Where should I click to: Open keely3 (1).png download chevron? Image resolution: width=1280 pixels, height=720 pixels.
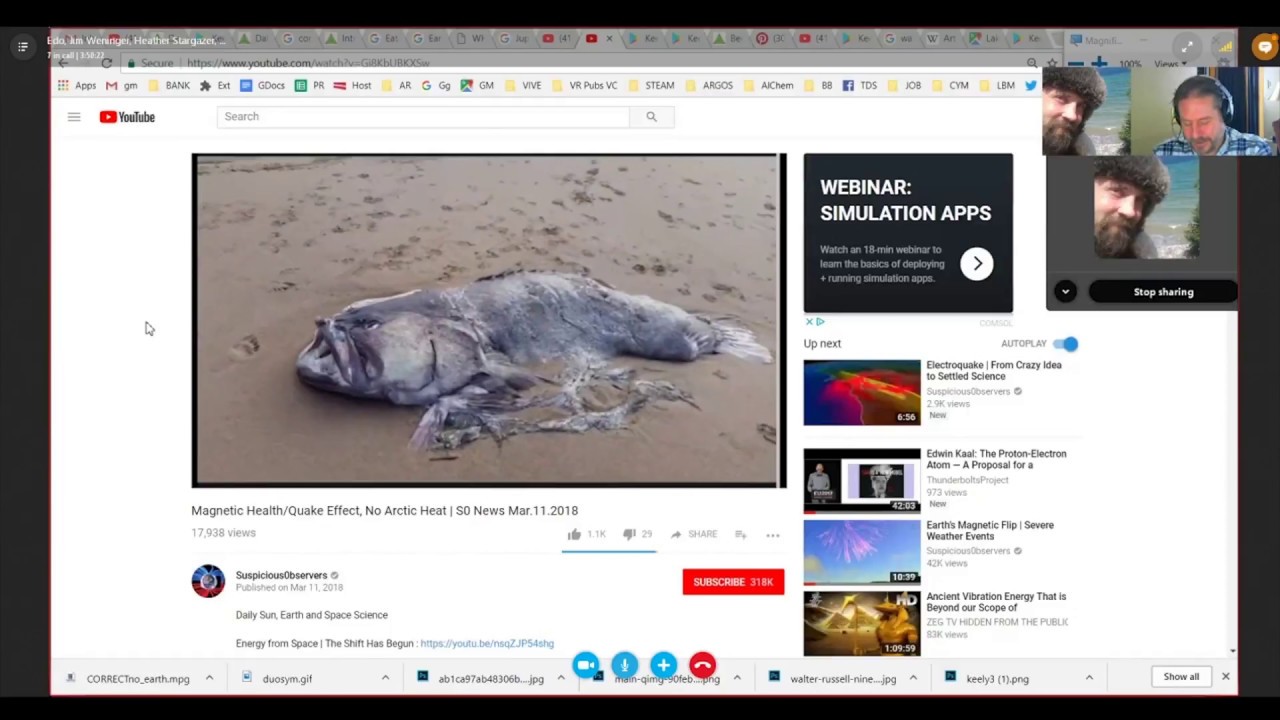[1089, 679]
